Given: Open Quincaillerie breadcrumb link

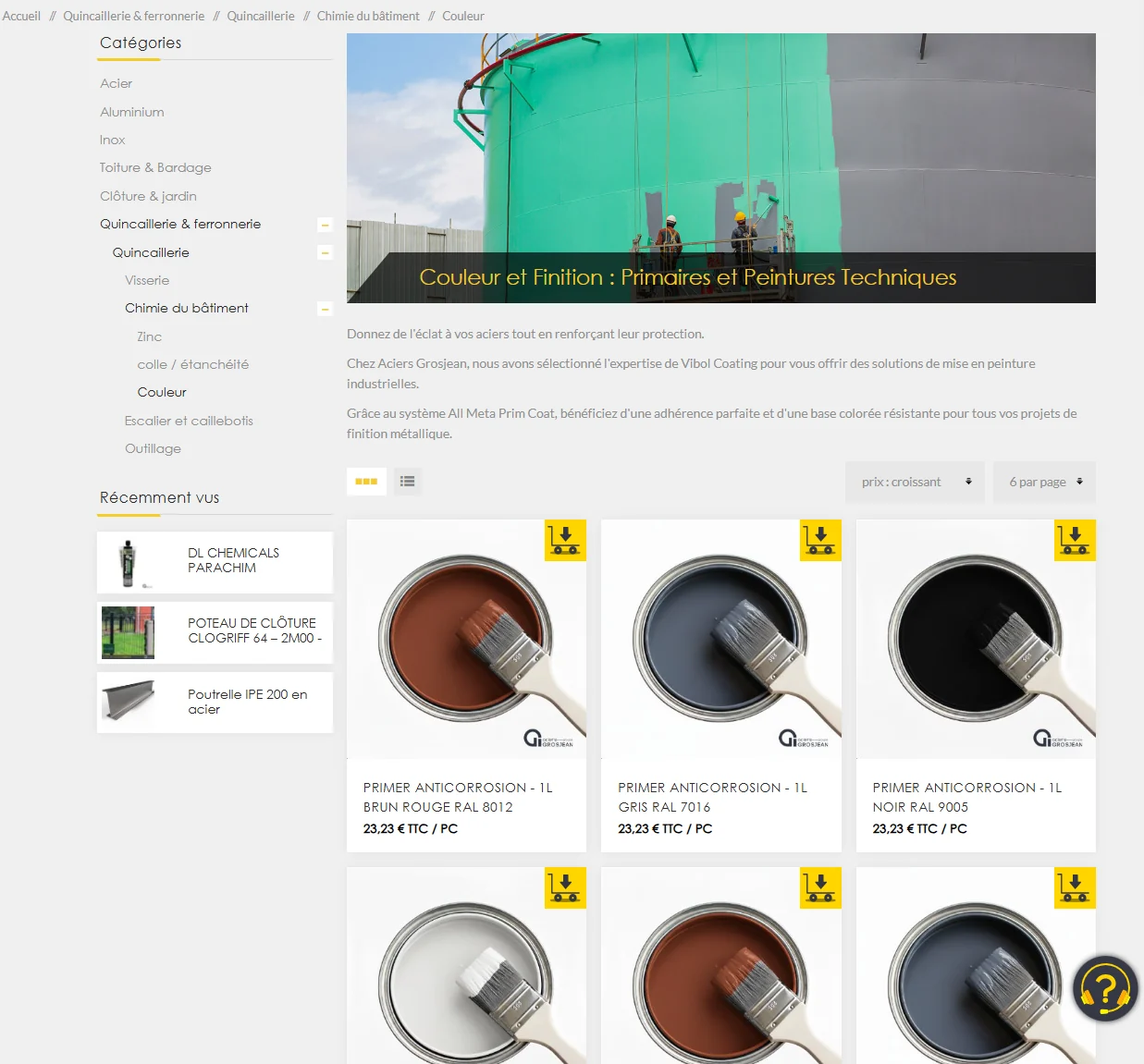Looking at the screenshot, I should 261,16.
